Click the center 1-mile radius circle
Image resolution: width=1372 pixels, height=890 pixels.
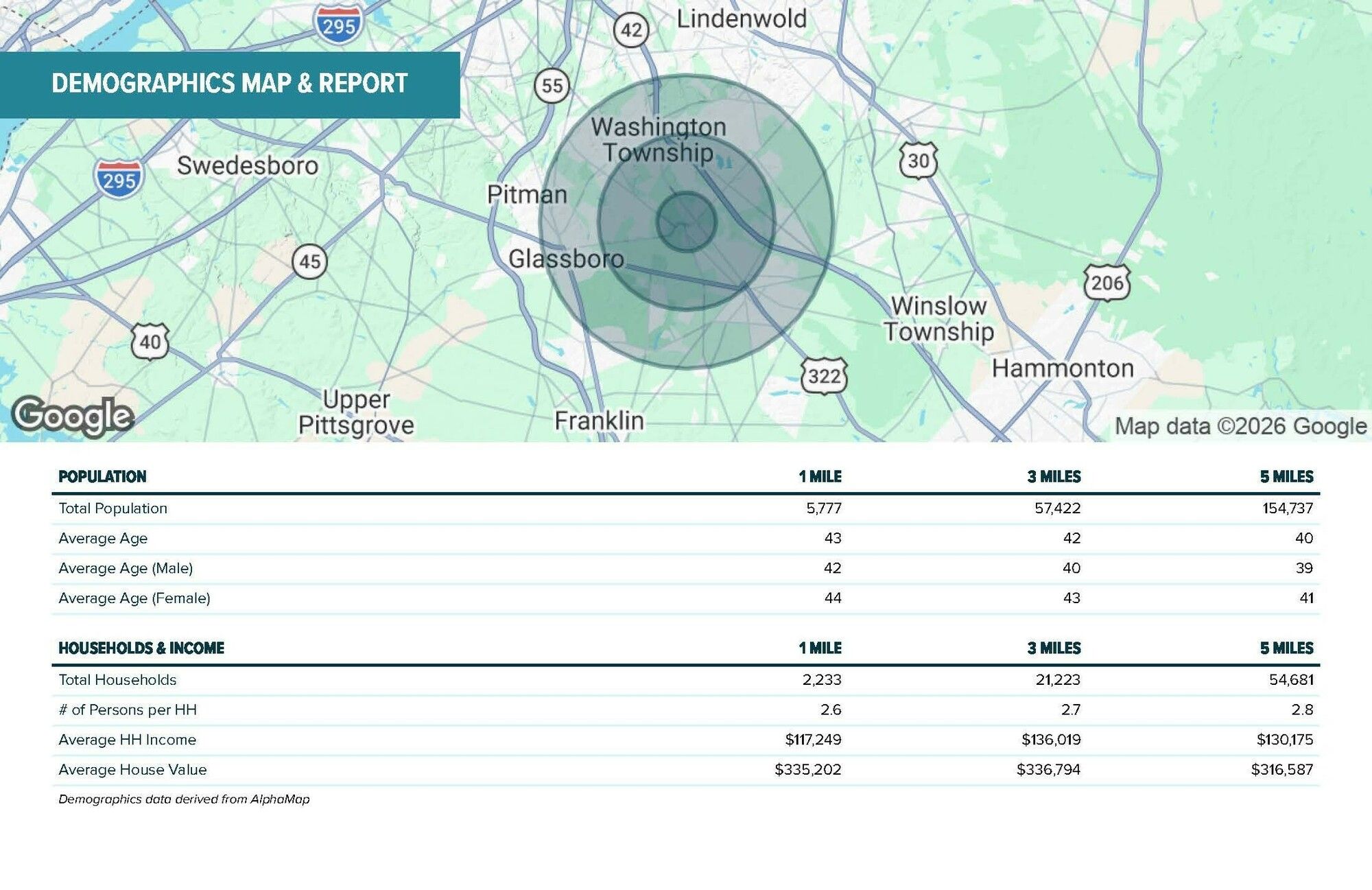point(686,222)
